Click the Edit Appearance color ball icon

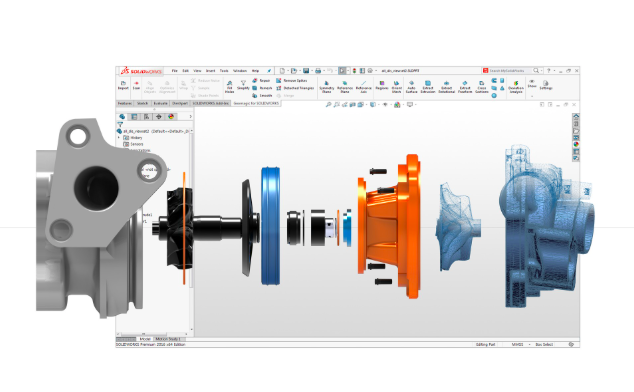(x=397, y=105)
